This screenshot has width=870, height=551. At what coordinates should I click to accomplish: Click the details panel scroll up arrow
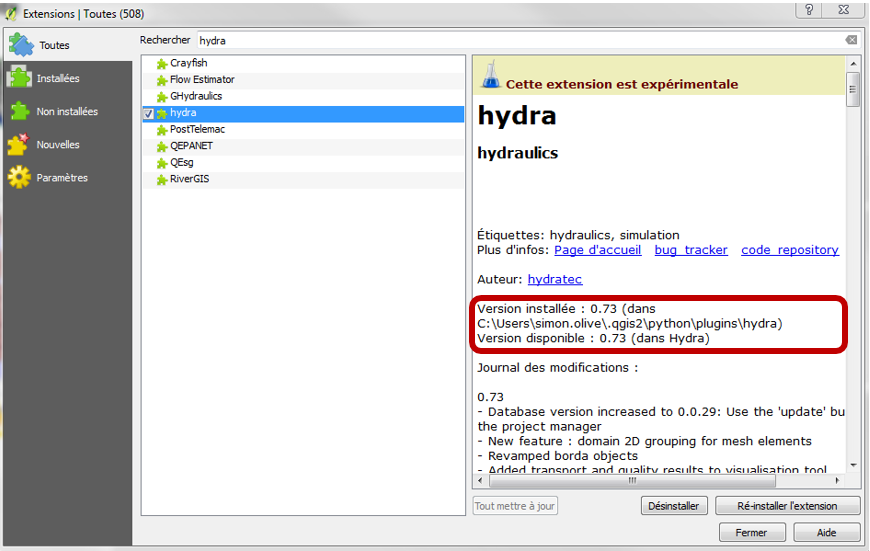point(853,64)
